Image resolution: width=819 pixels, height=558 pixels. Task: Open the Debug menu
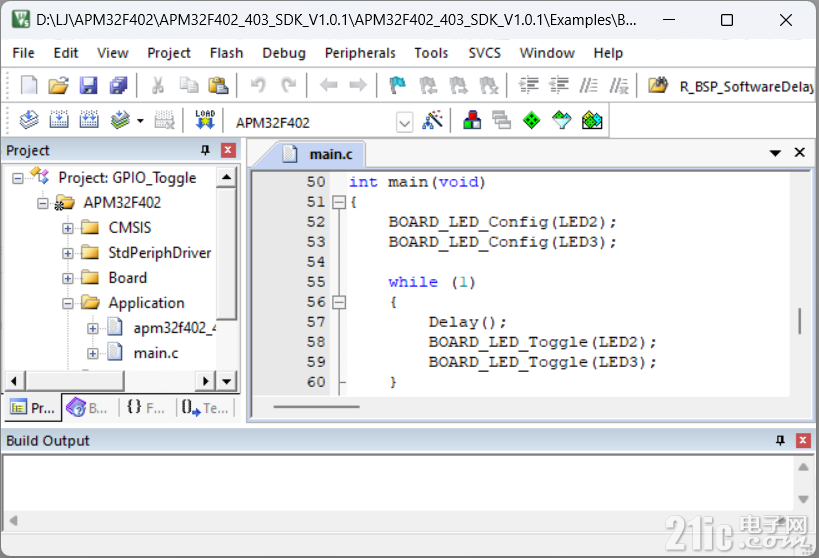(284, 53)
